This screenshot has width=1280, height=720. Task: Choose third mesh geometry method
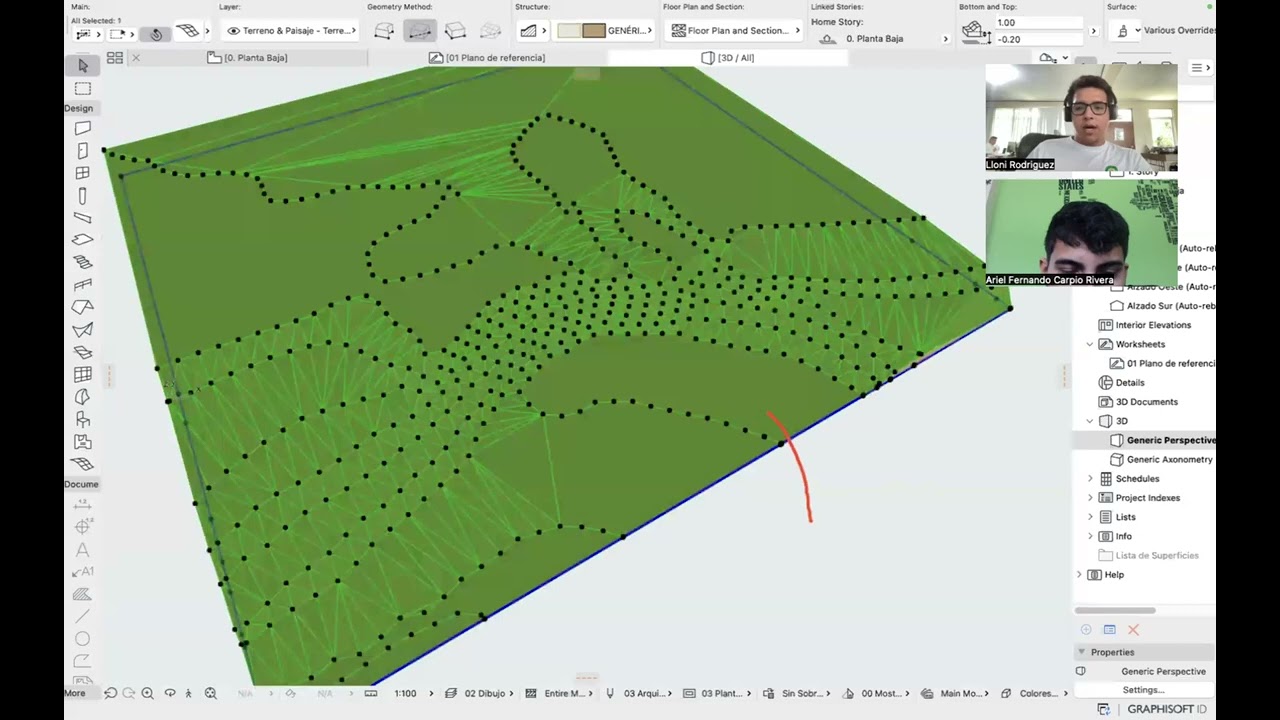coord(455,31)
